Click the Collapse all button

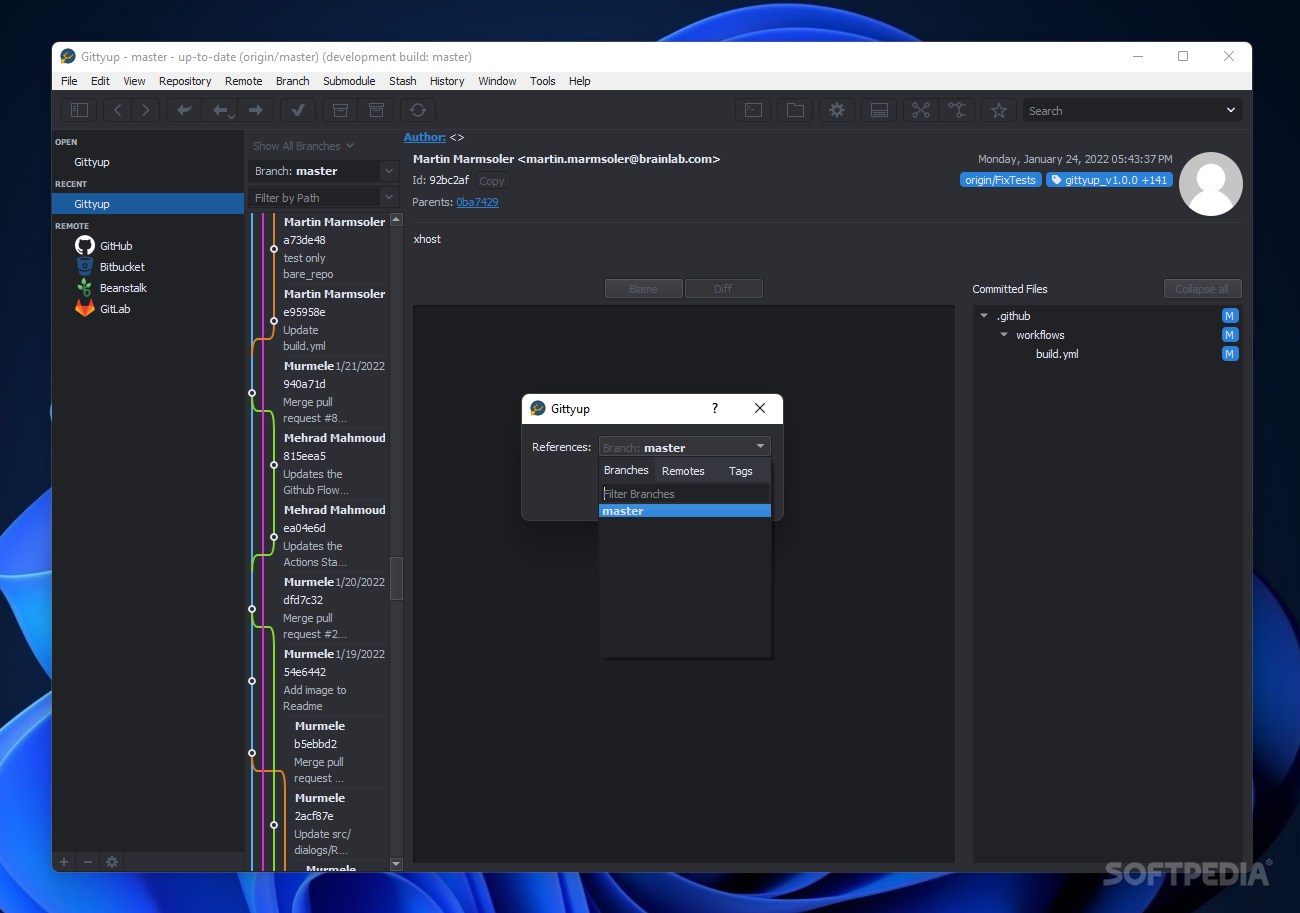coord(1202,289)
